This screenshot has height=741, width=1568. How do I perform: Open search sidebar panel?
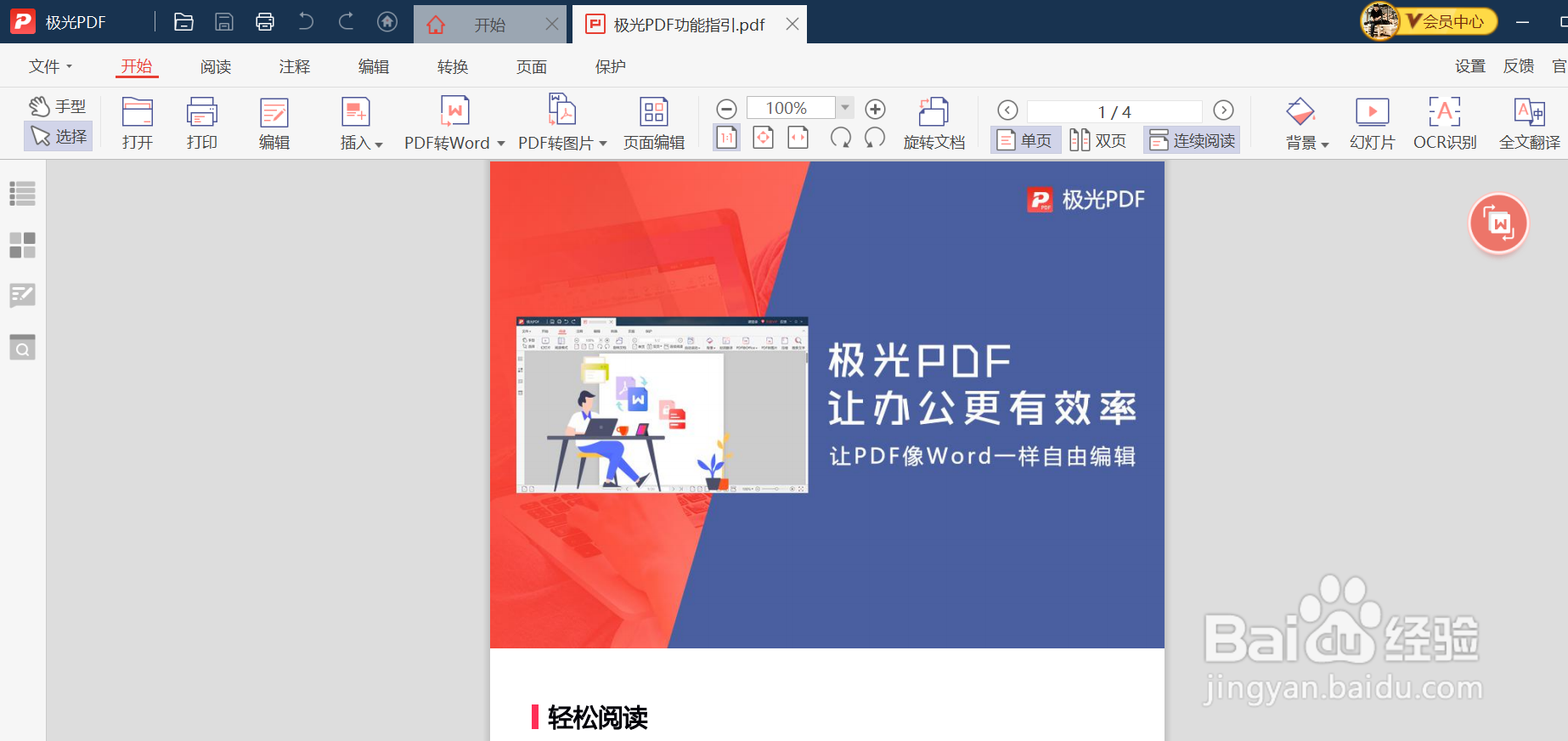[x=22, y=347]
